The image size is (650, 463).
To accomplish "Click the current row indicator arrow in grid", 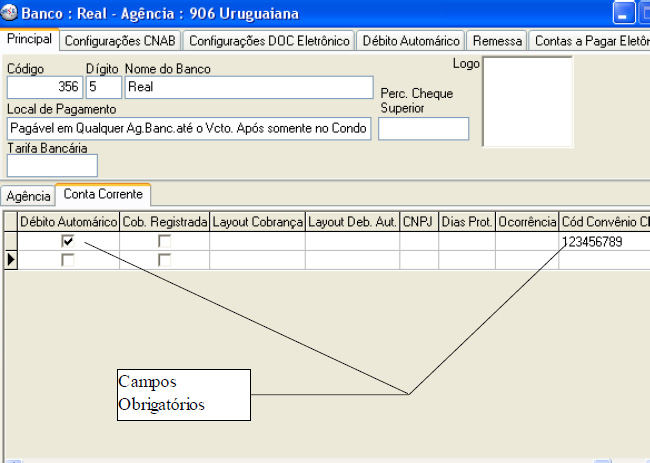I will pyautogui.click(x=11, y=259).
